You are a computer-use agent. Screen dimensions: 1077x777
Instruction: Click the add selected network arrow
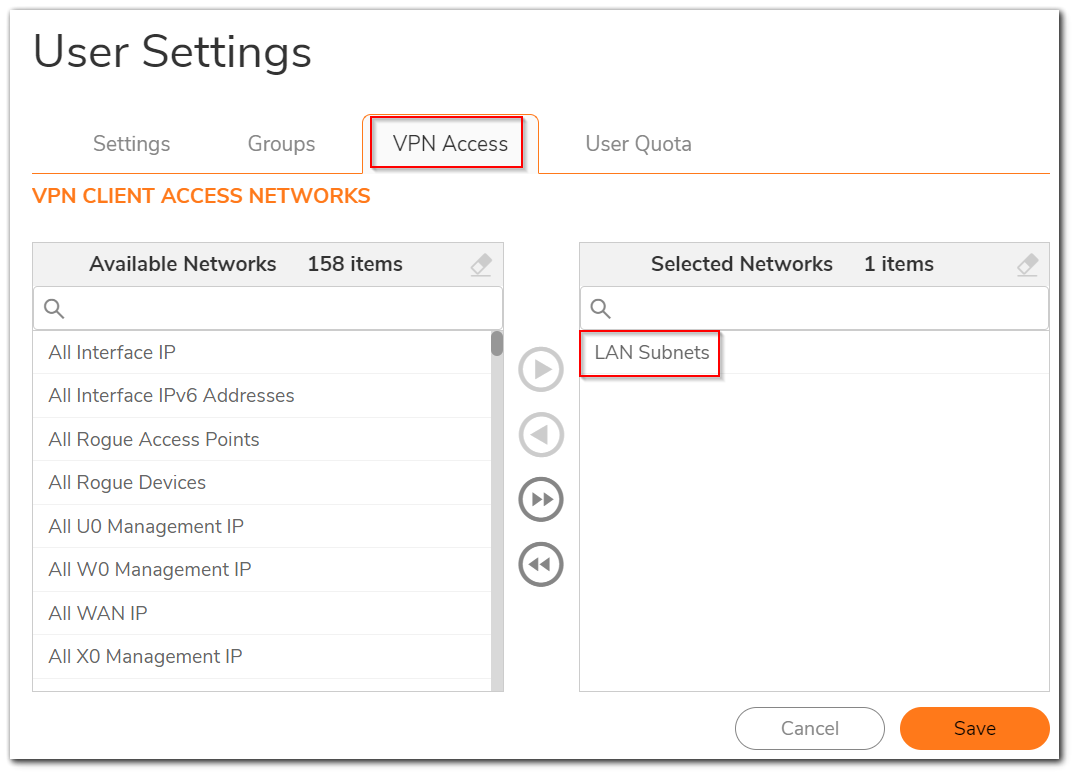[x=541, y=370]
